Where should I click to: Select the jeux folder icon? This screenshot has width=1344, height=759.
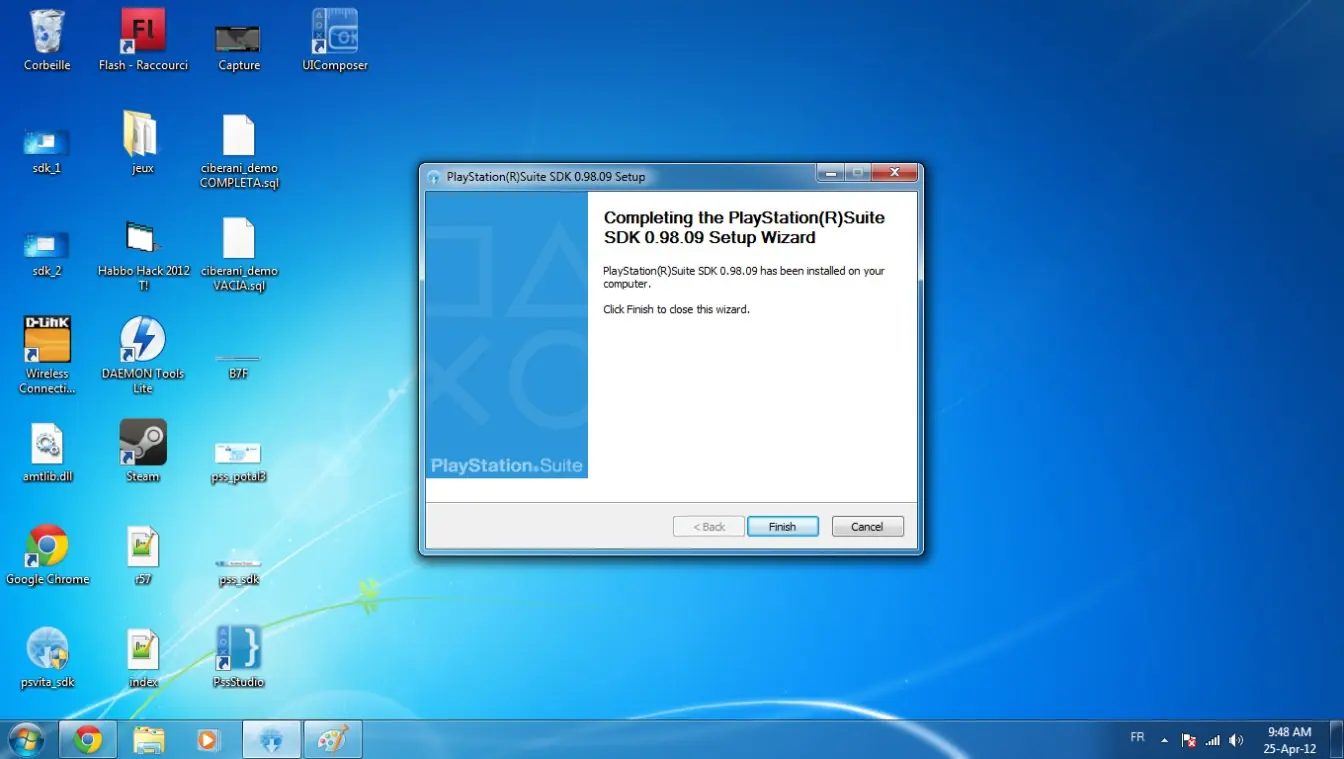[143, 143]
